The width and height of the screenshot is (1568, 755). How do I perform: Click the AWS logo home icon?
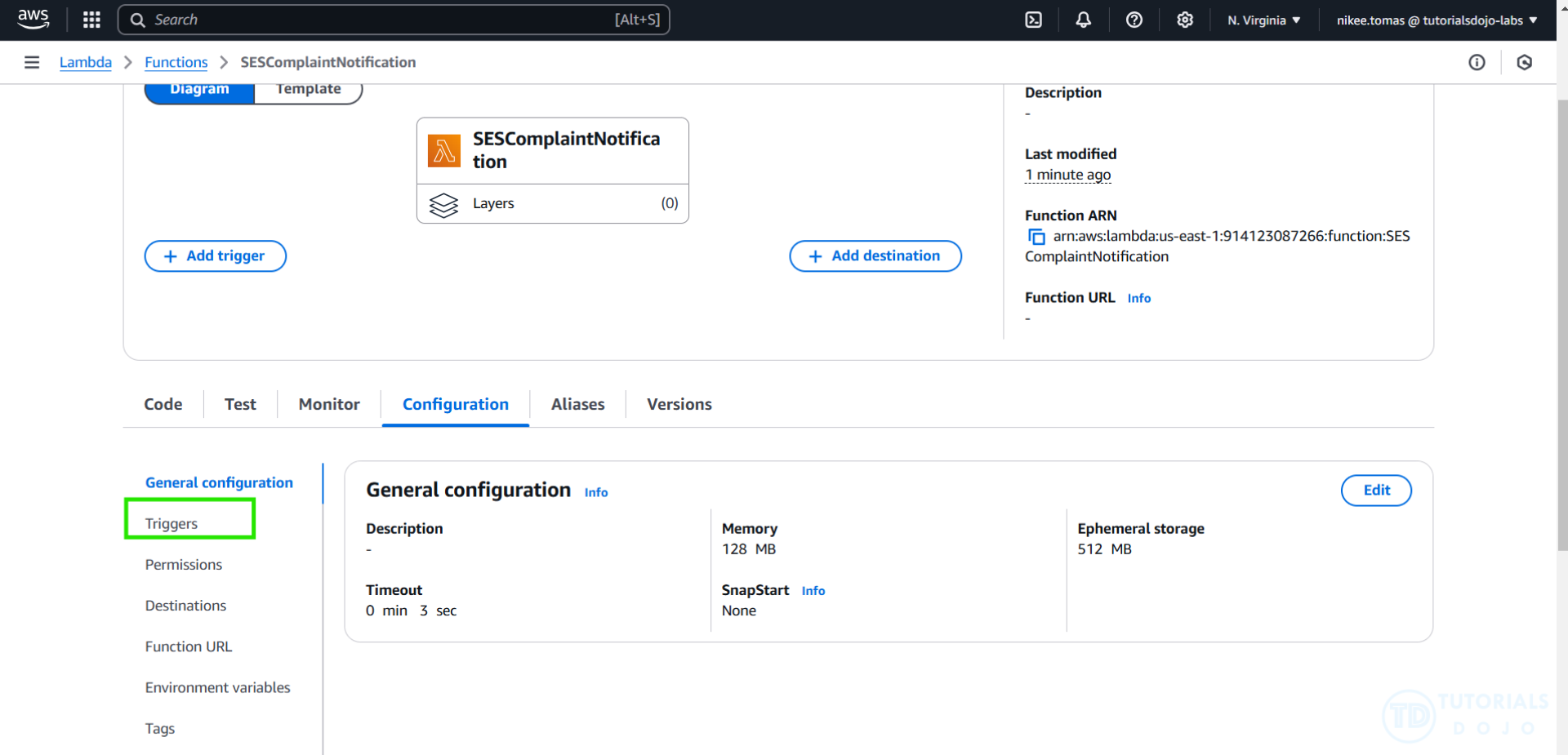pyautogui.click(x=33, y=19)
